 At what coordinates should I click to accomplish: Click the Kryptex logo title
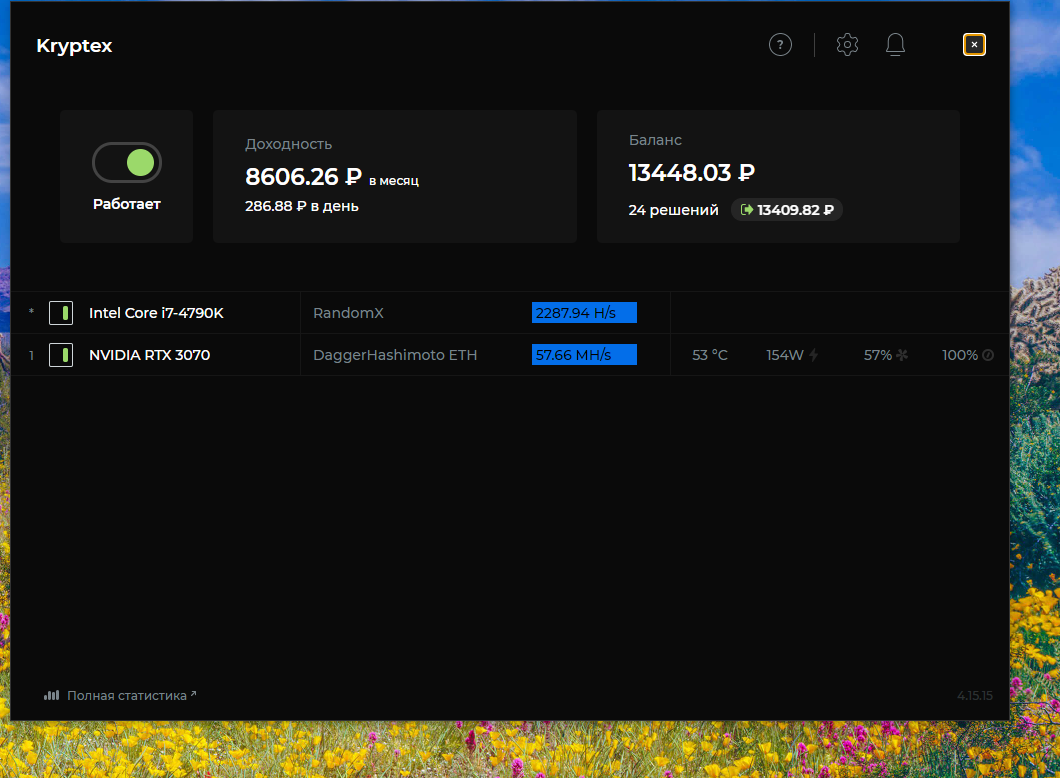(74, 46)
